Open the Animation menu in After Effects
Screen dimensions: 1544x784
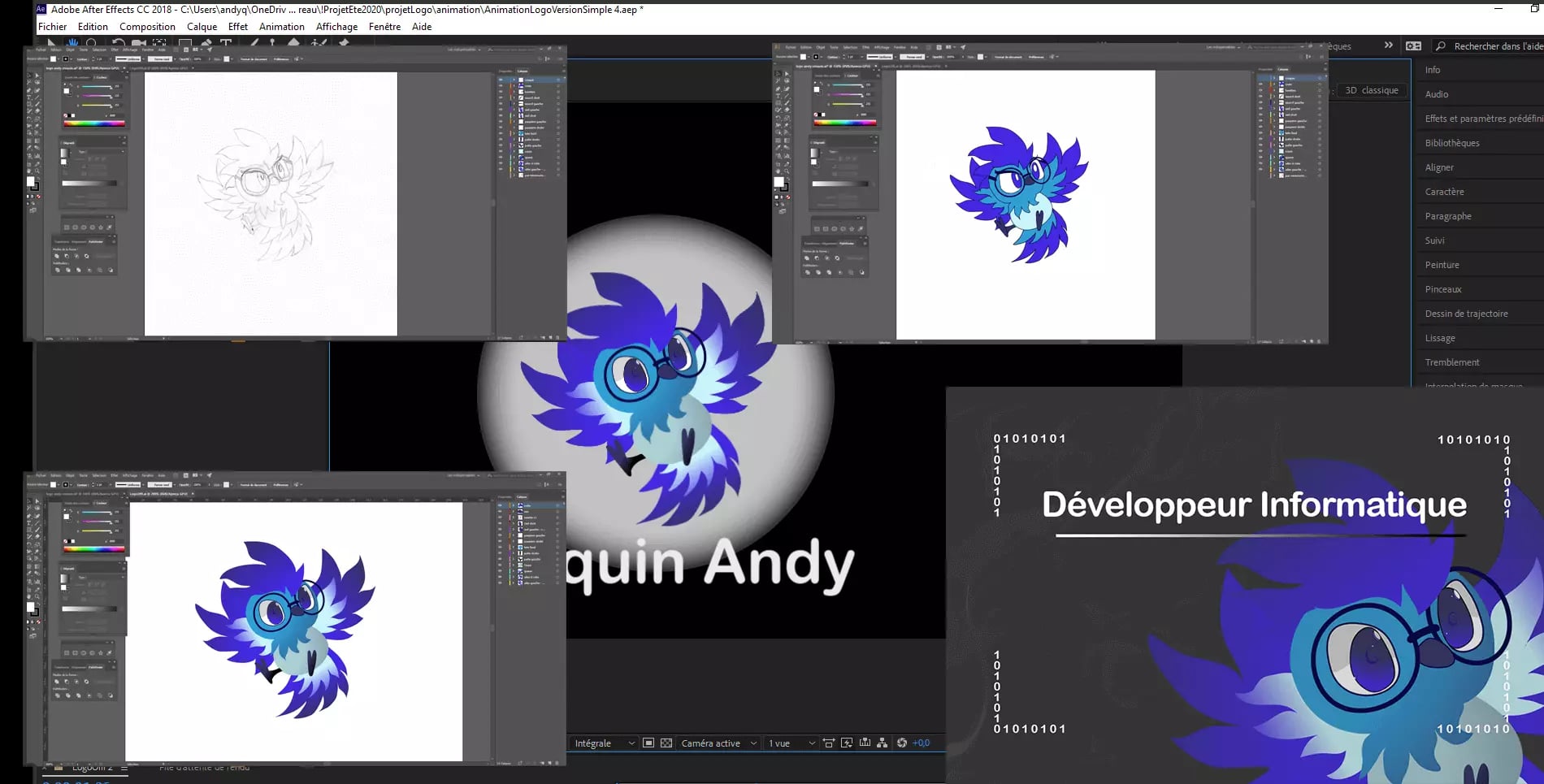point(282,26)
